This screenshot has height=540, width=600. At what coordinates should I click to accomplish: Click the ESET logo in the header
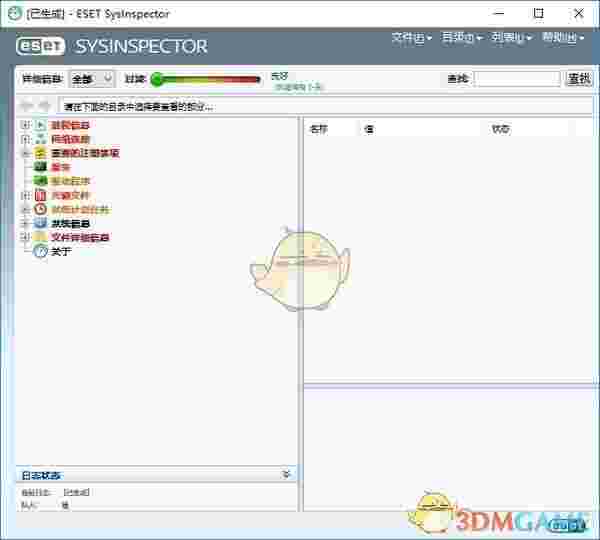[x=40, y=46]
